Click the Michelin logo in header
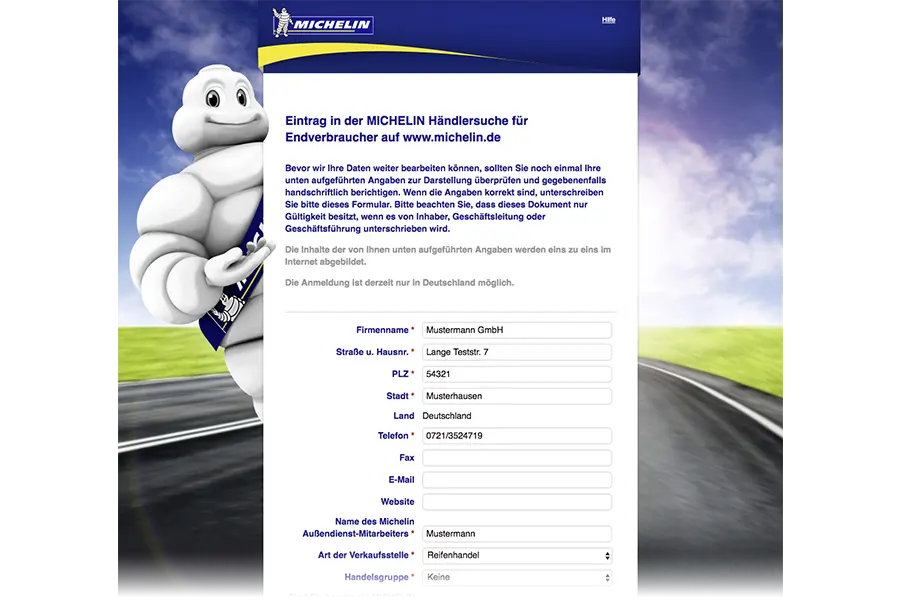The height and width of the screenshot is (600, 900). tap(323, 23)
